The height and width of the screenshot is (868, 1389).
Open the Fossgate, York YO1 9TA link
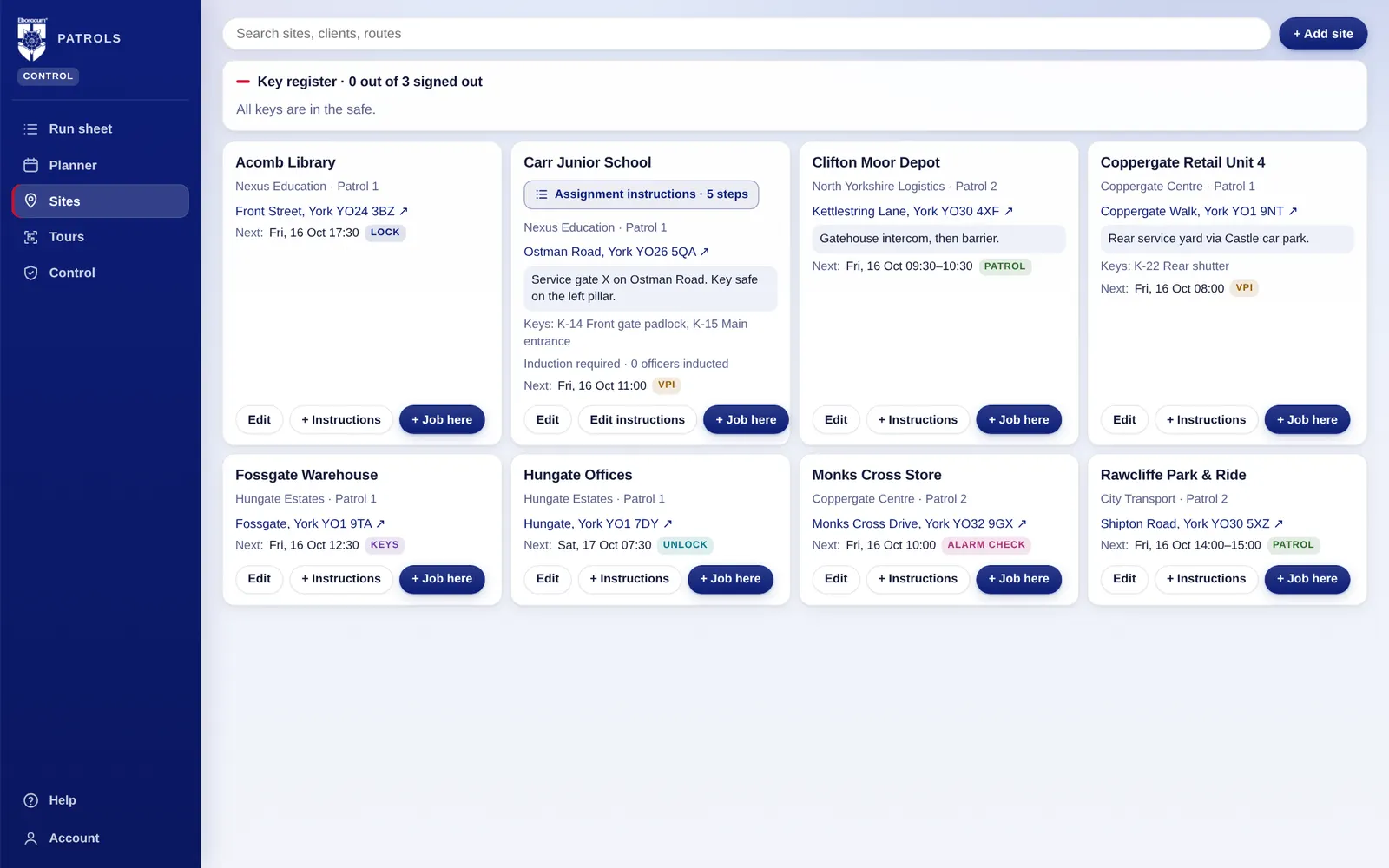(x=310, y=523)
